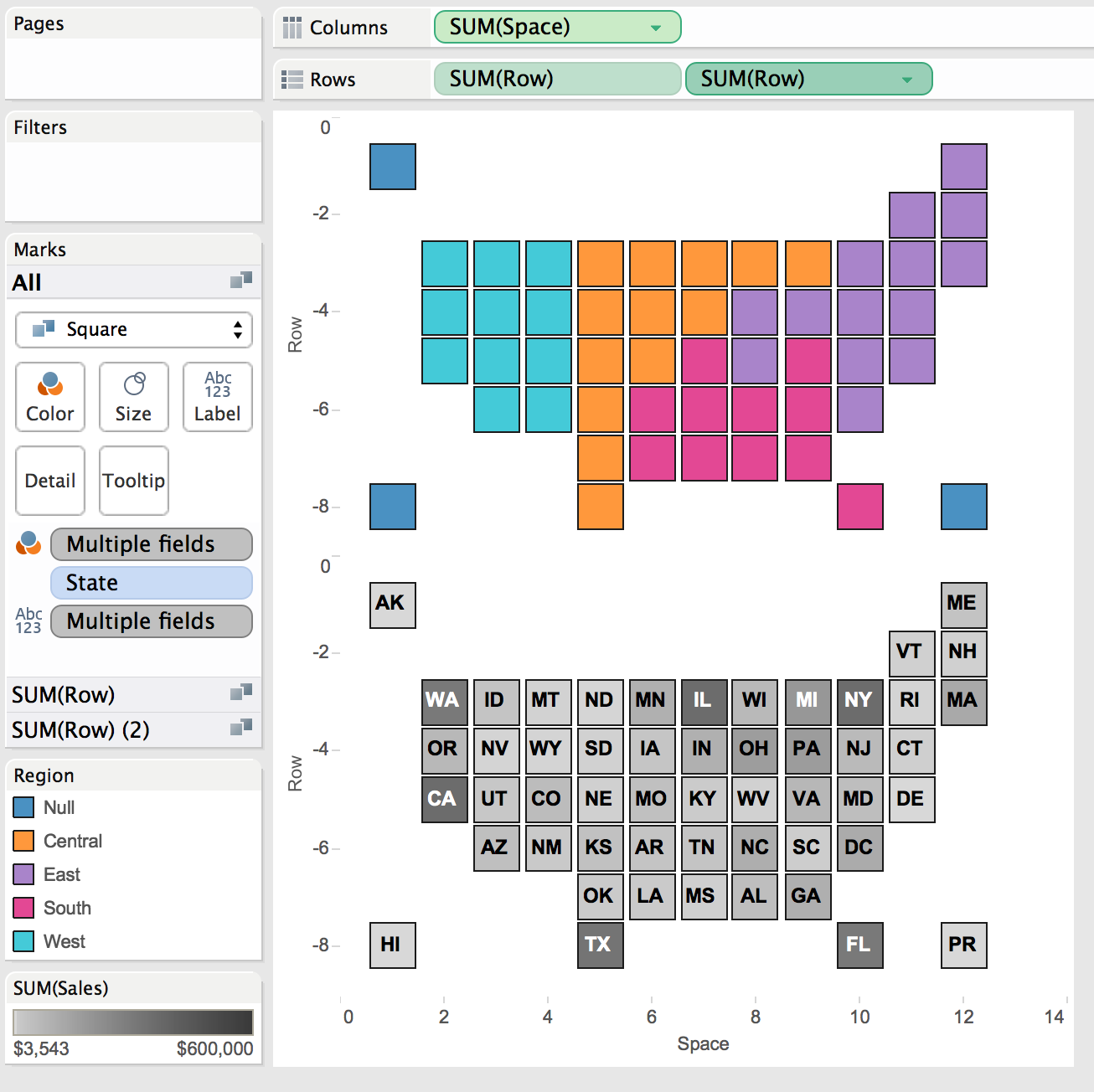Click the Size shelf icon
This screenshot has width=1094, height=1092.
pos(133,396)
